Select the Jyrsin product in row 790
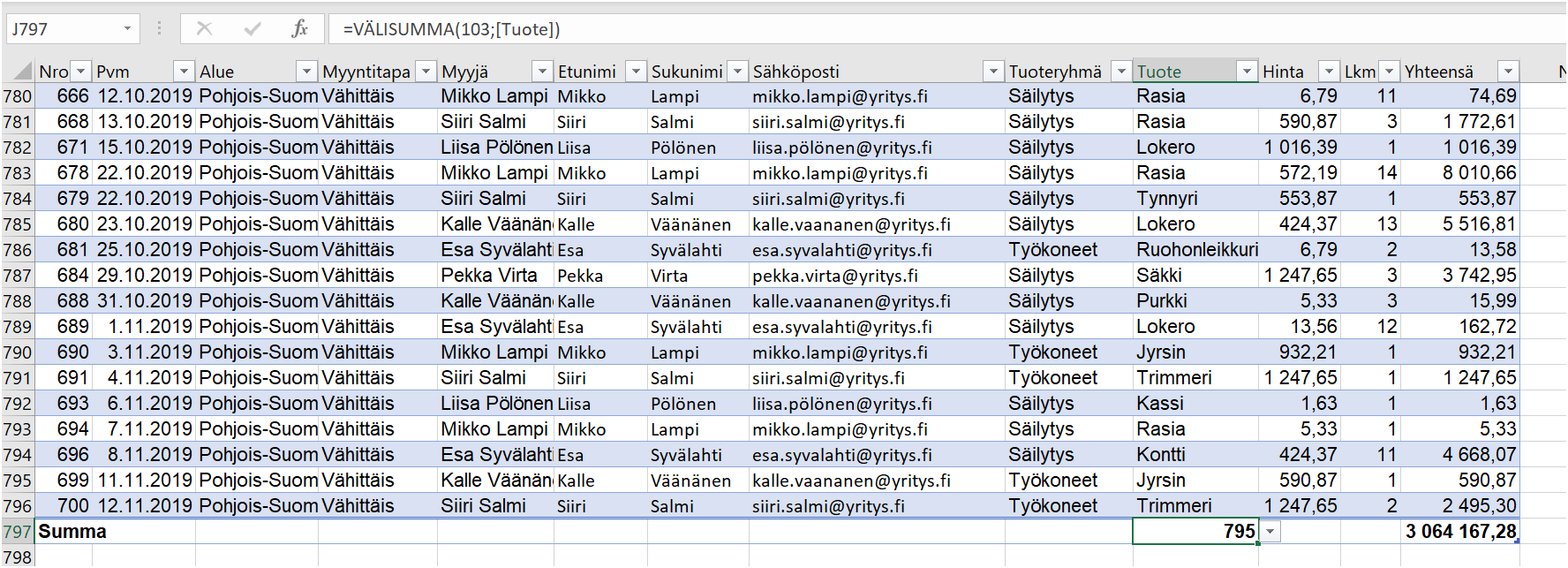The image size is (1568, 568). (1195, 352)
